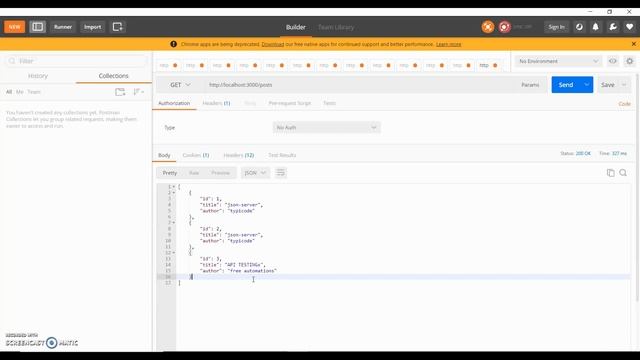Click the Import button
The height and width of the screenshot is (360, 640).
[92, 27]
